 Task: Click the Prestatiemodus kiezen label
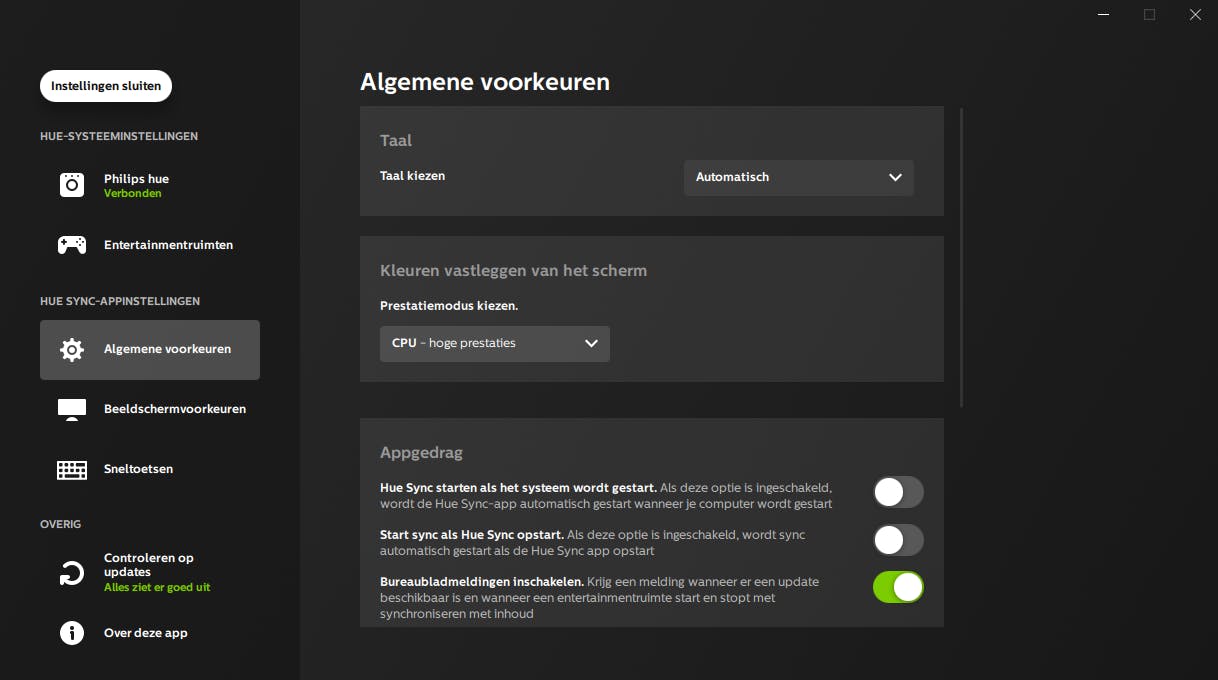click(449, 306)
